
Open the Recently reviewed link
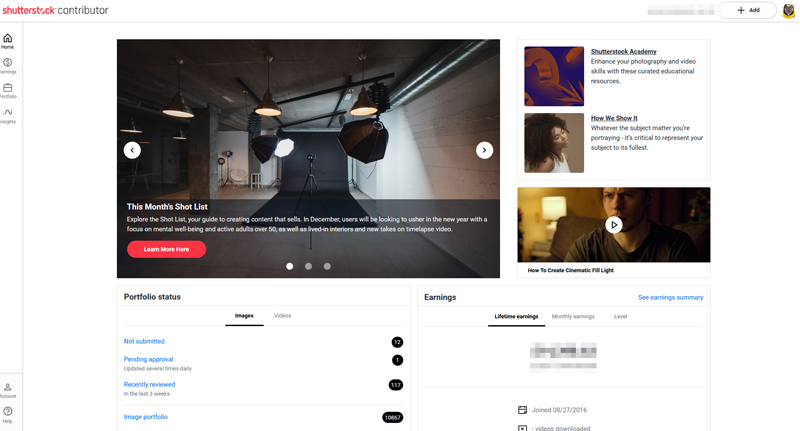[149, 384]
